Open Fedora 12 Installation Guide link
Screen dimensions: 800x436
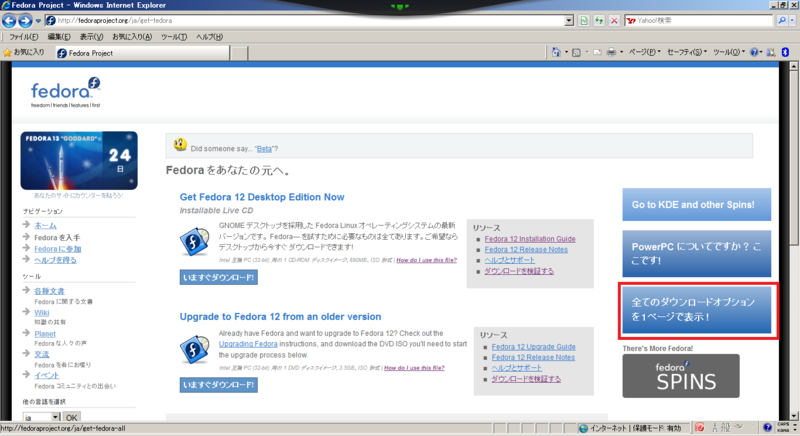[530, 239]
